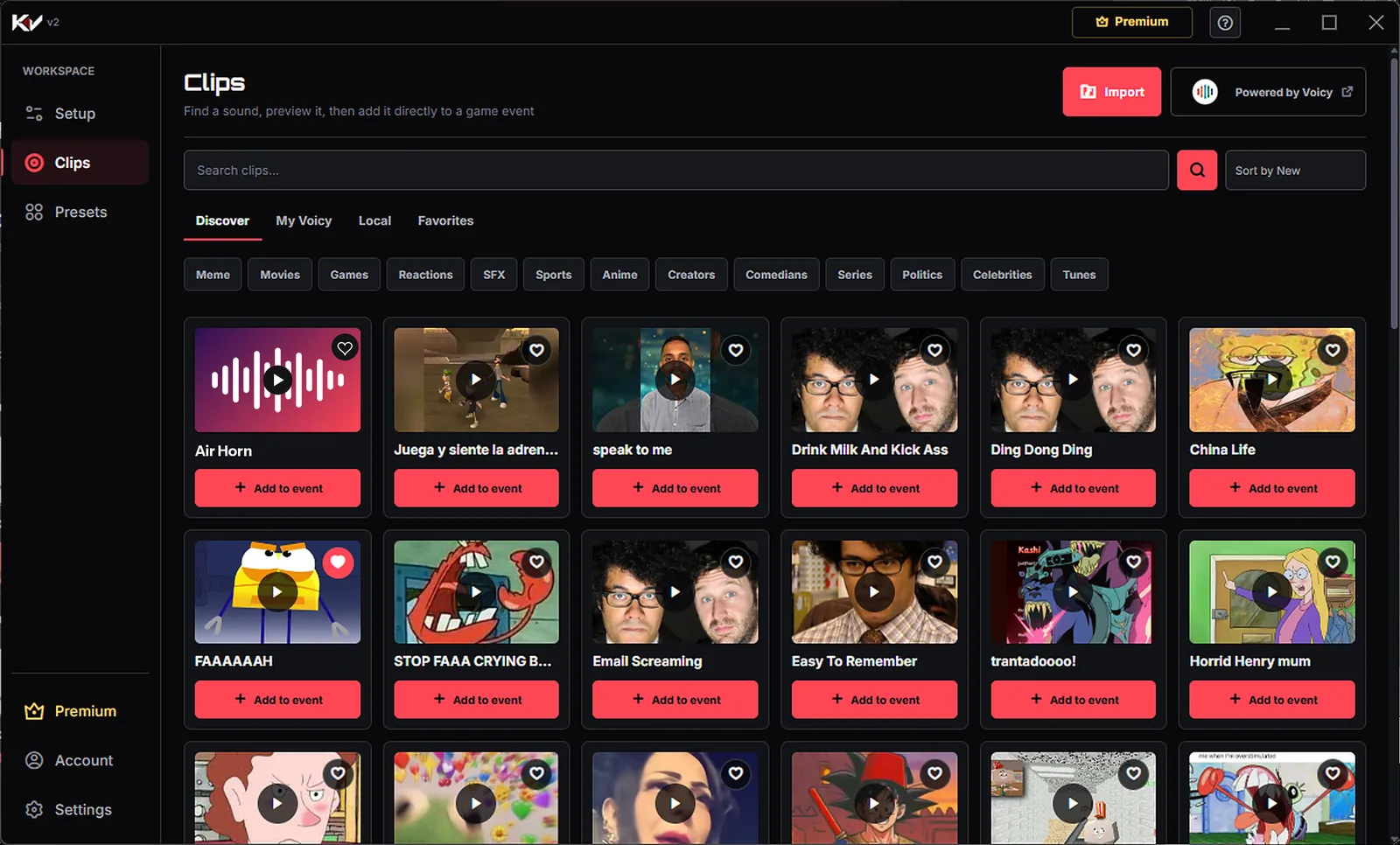
Task: Click the red Import button
Action: (1112, 92)
